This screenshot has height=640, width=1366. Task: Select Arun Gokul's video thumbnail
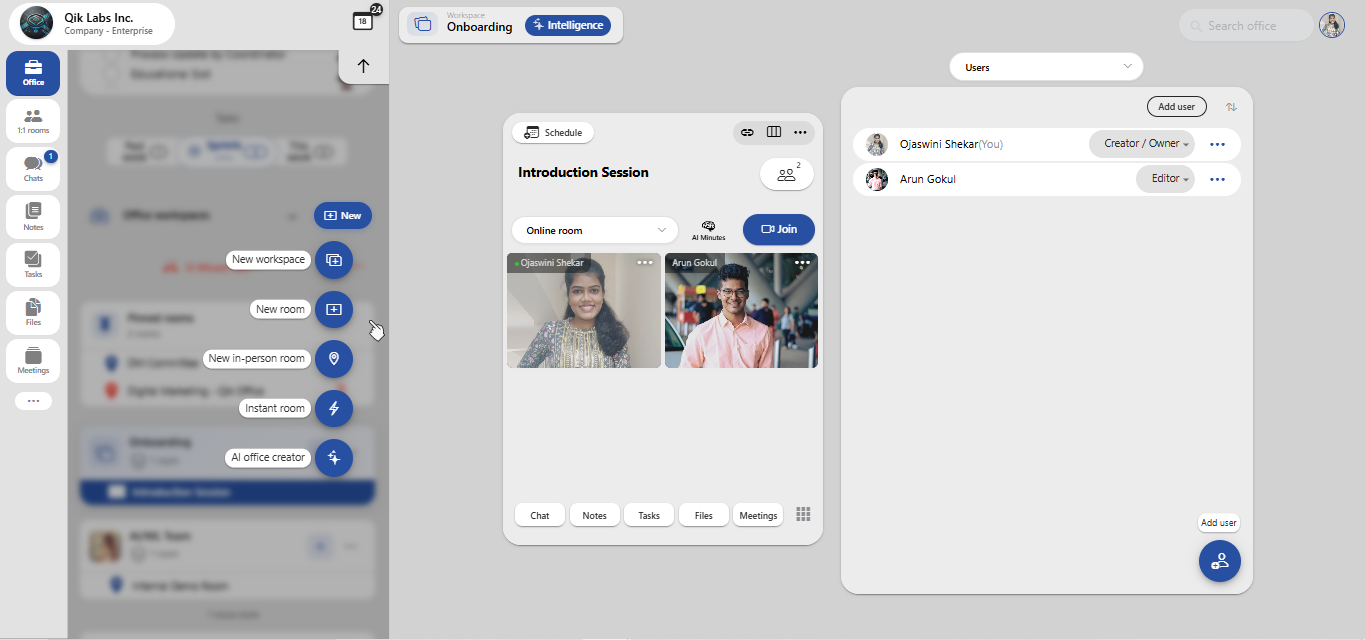[741, 310]
